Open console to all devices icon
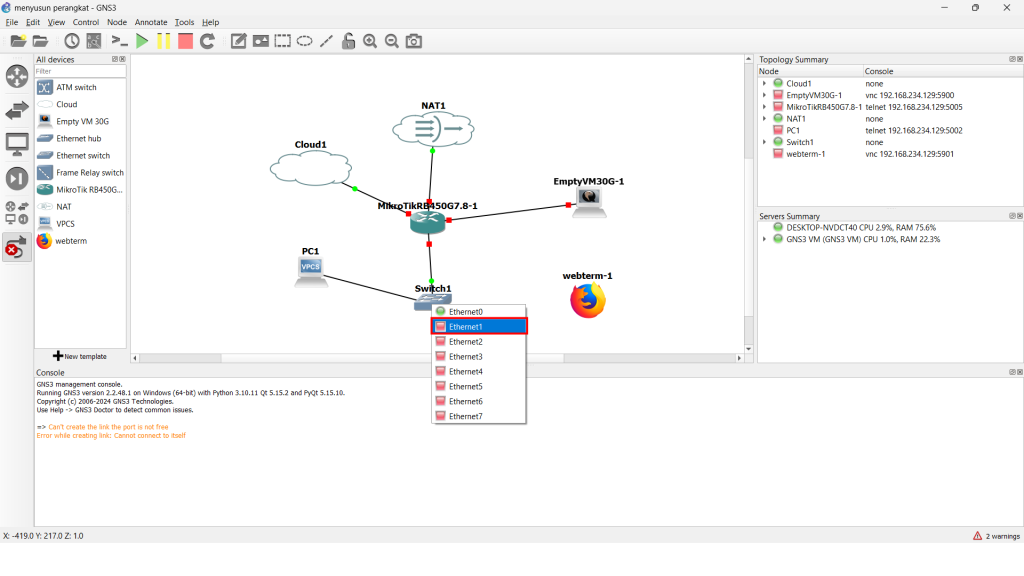This screenshot has height=576, width=1024. click(x=119, y=41)
